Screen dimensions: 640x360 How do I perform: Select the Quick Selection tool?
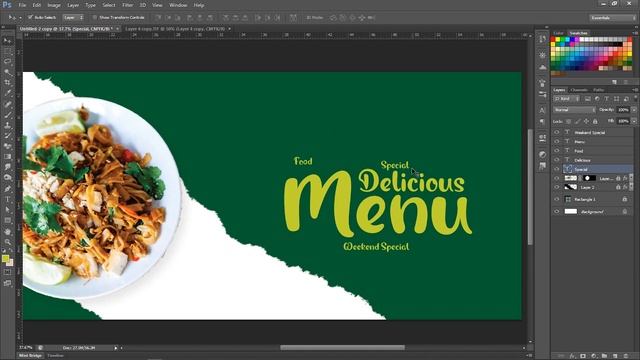(7, 72)
